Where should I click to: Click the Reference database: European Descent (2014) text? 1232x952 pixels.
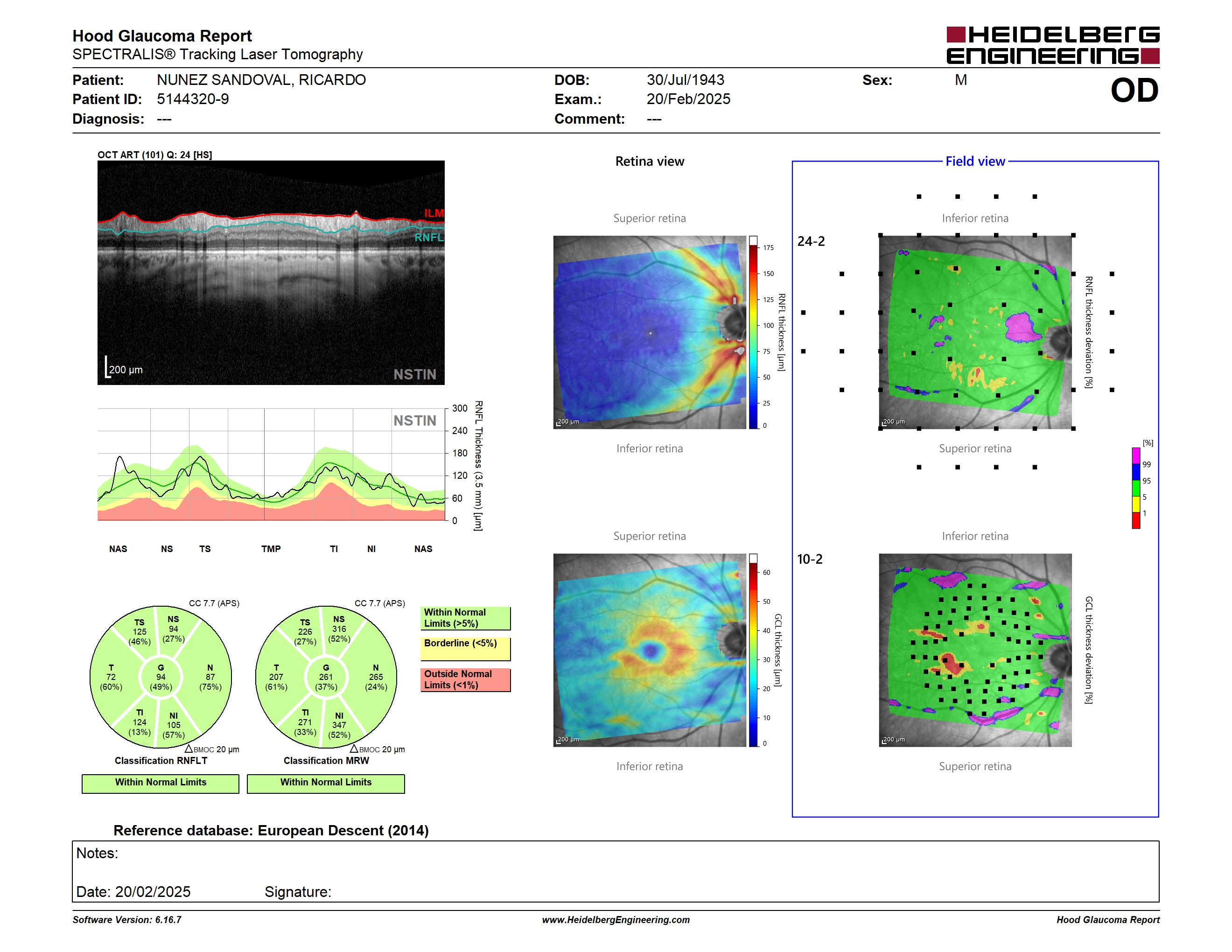point(271,831)
